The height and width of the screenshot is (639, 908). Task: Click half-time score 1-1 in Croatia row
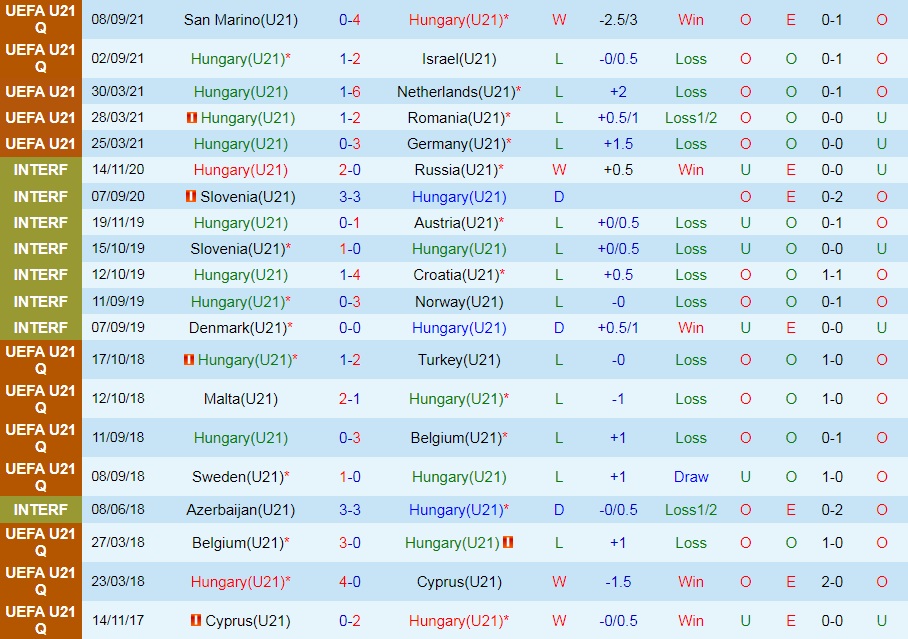(832, 275)
